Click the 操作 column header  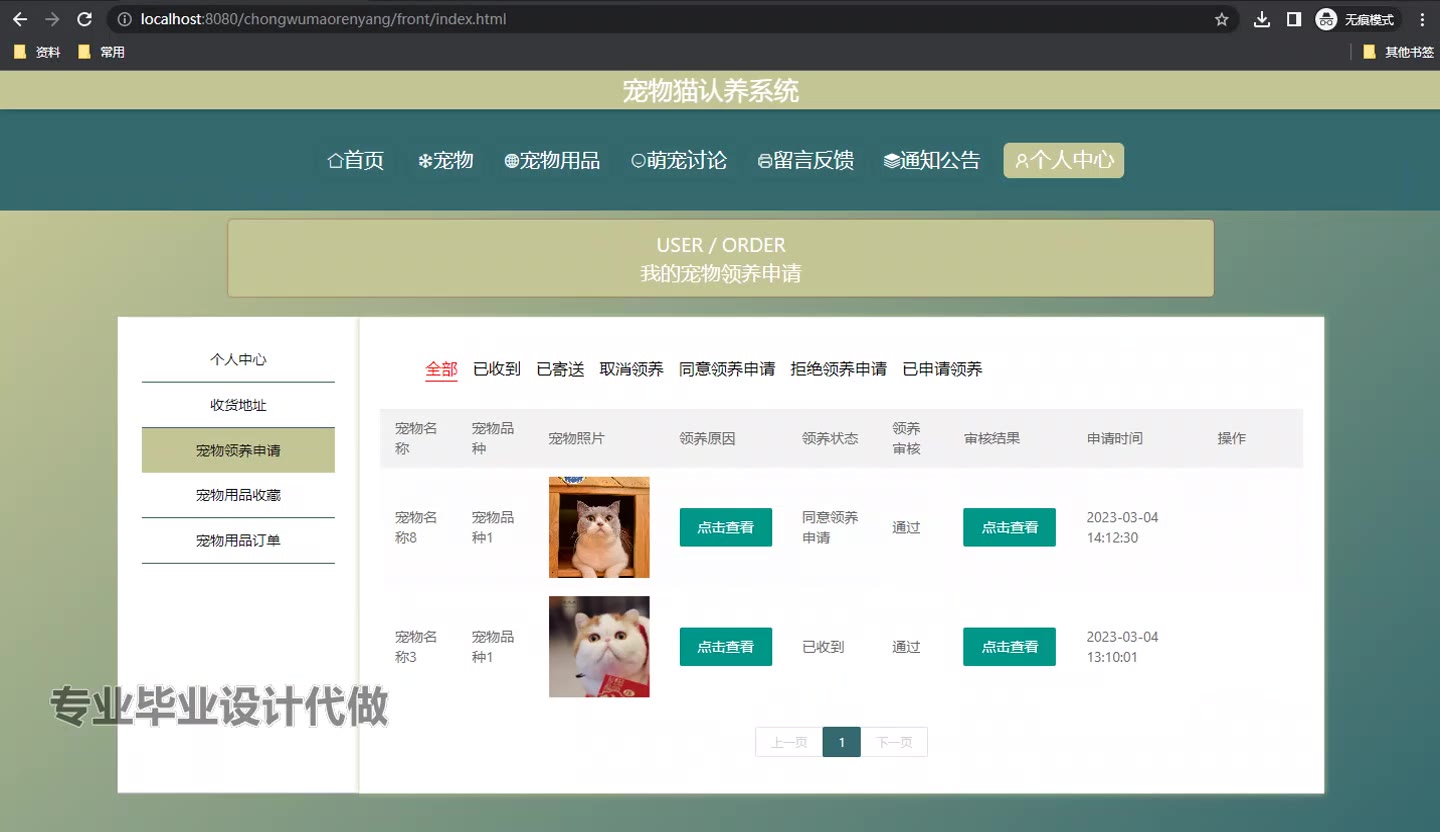click(1232, 438)
